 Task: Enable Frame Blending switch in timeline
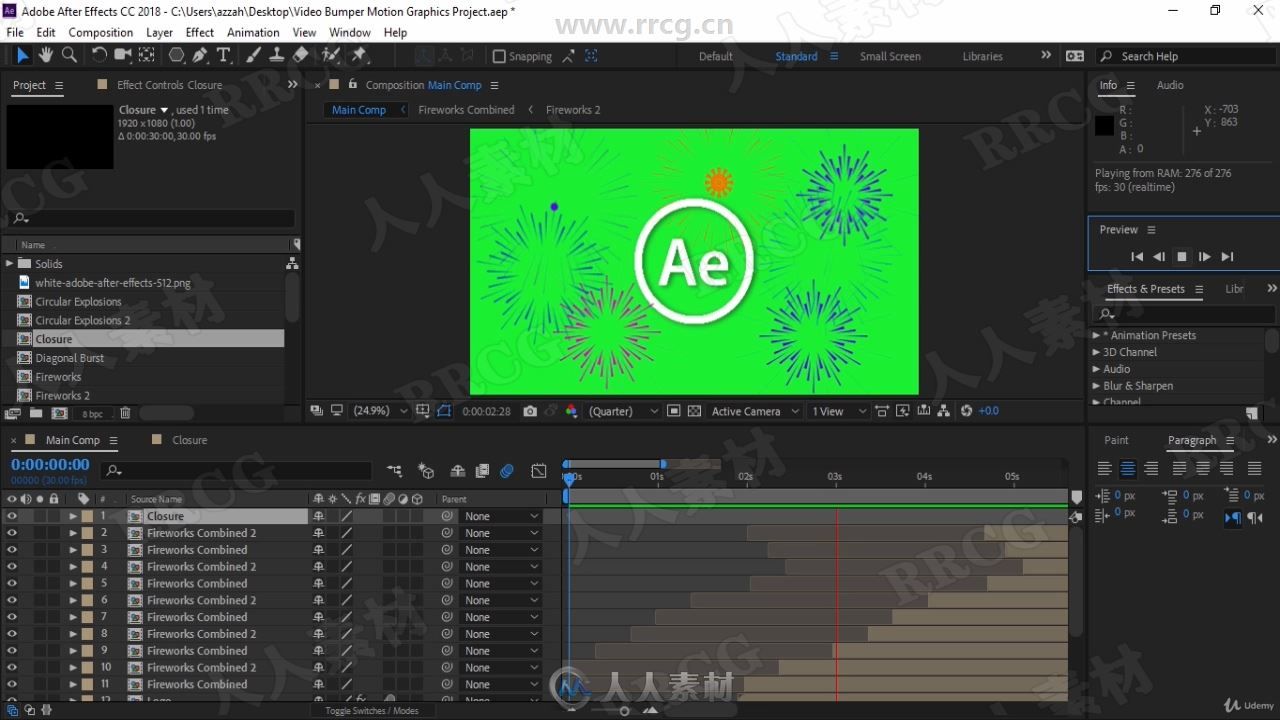(x=482, y=470)
